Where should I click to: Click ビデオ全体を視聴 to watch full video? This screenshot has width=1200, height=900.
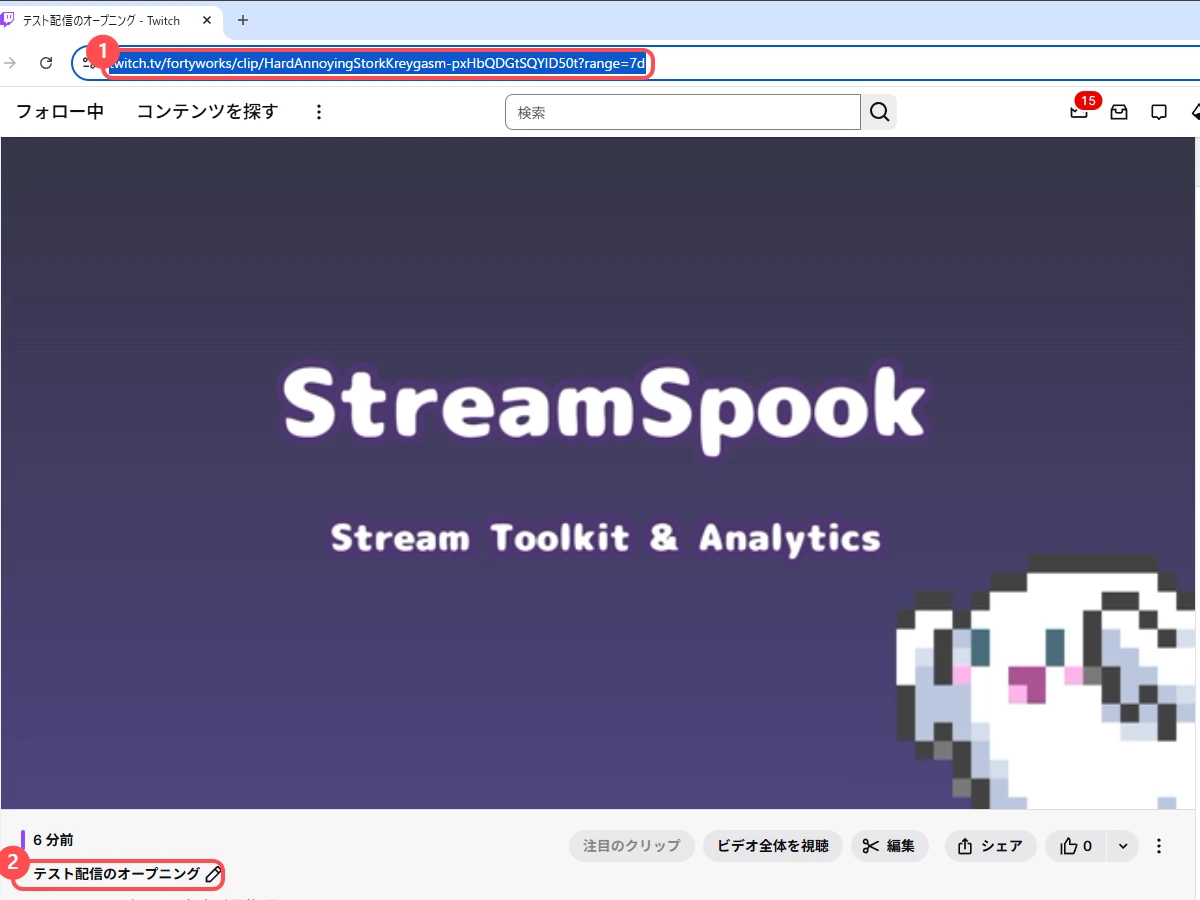coord(773,846)
